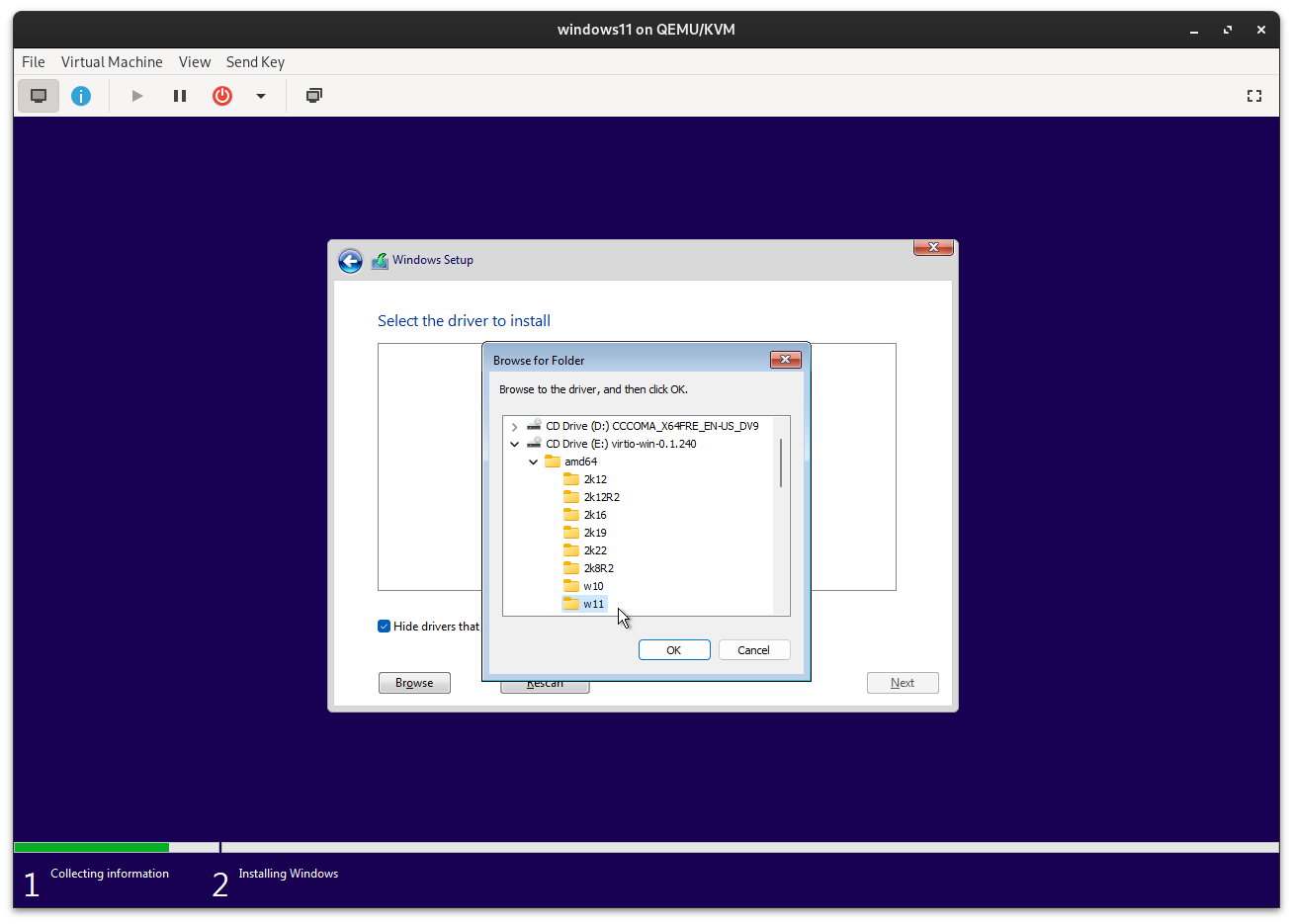The image size is (1293, 924).
Task: Click the Run virtual machine play icon
Action: tap(137, 96)
